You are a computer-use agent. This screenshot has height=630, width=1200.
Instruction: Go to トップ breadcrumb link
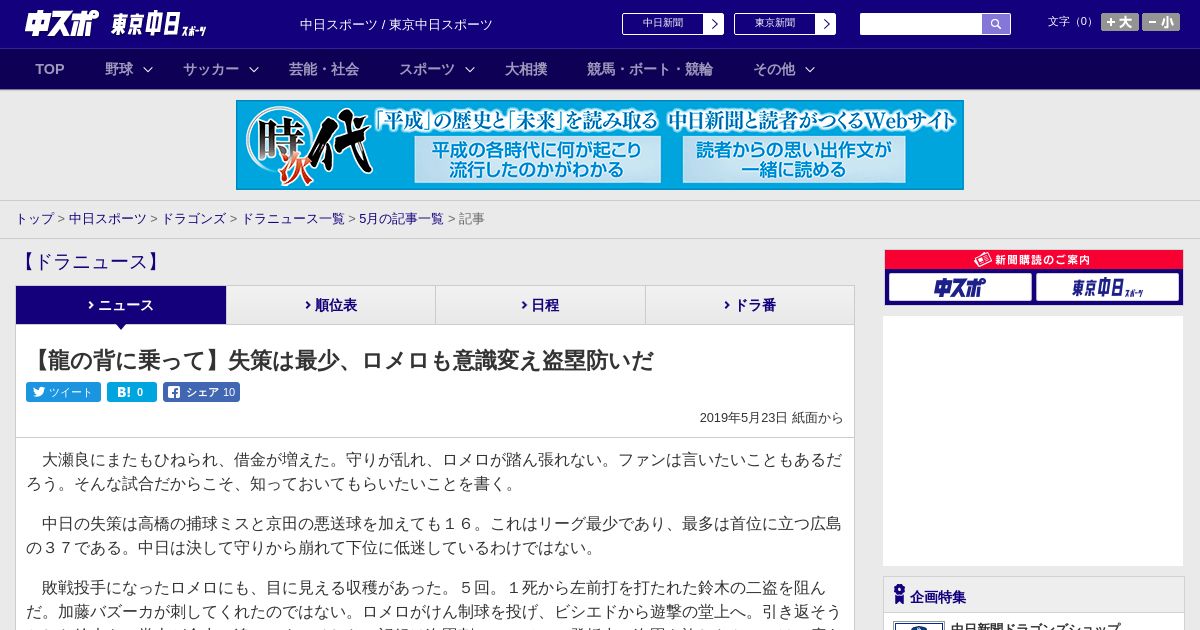pos(34,219)
